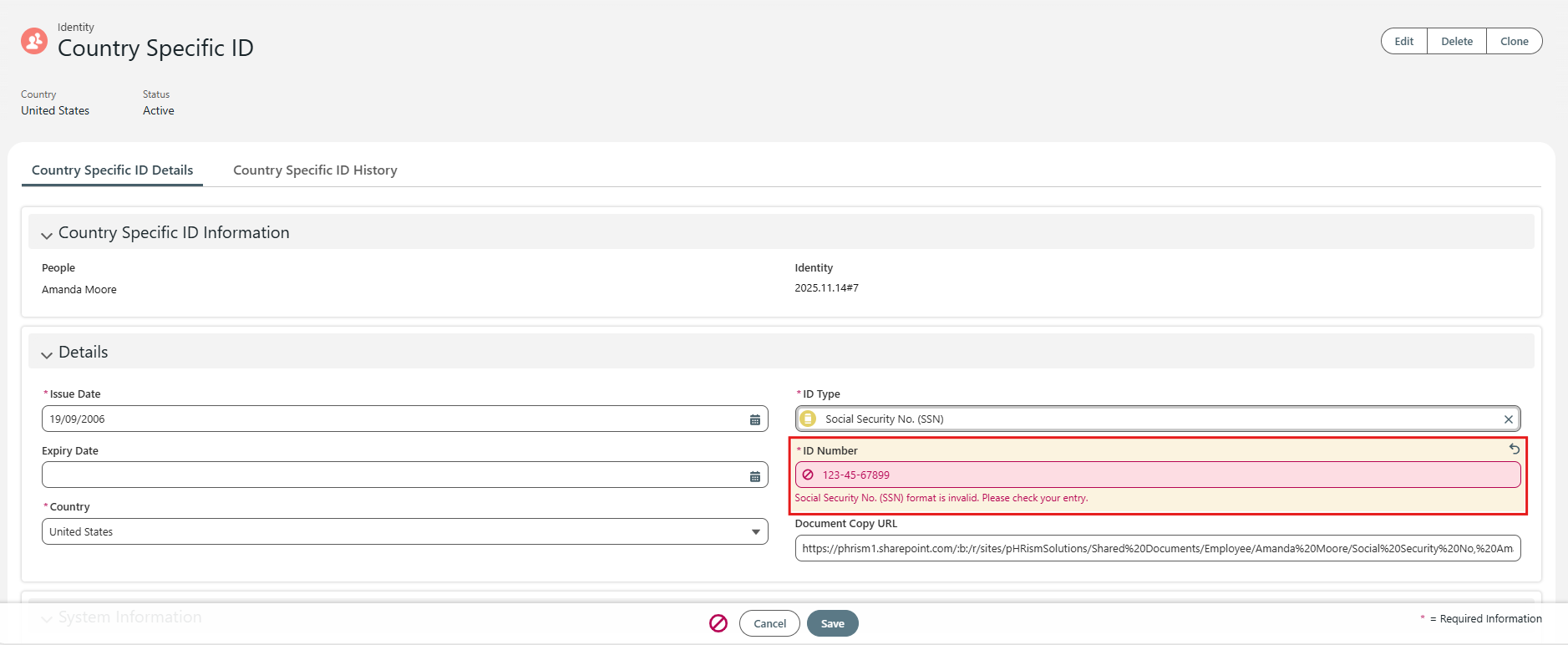
Task: Focus the Document Copy URL field
Action: point(1157,549)
